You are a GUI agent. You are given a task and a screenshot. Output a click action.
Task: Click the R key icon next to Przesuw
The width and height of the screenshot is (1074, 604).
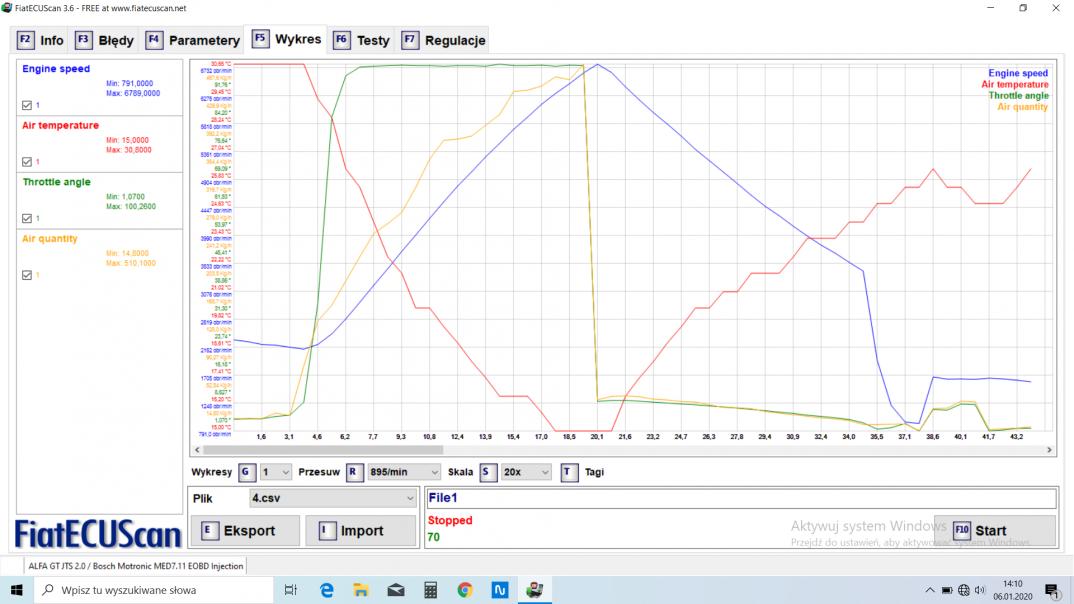click(x=355, y=472)
